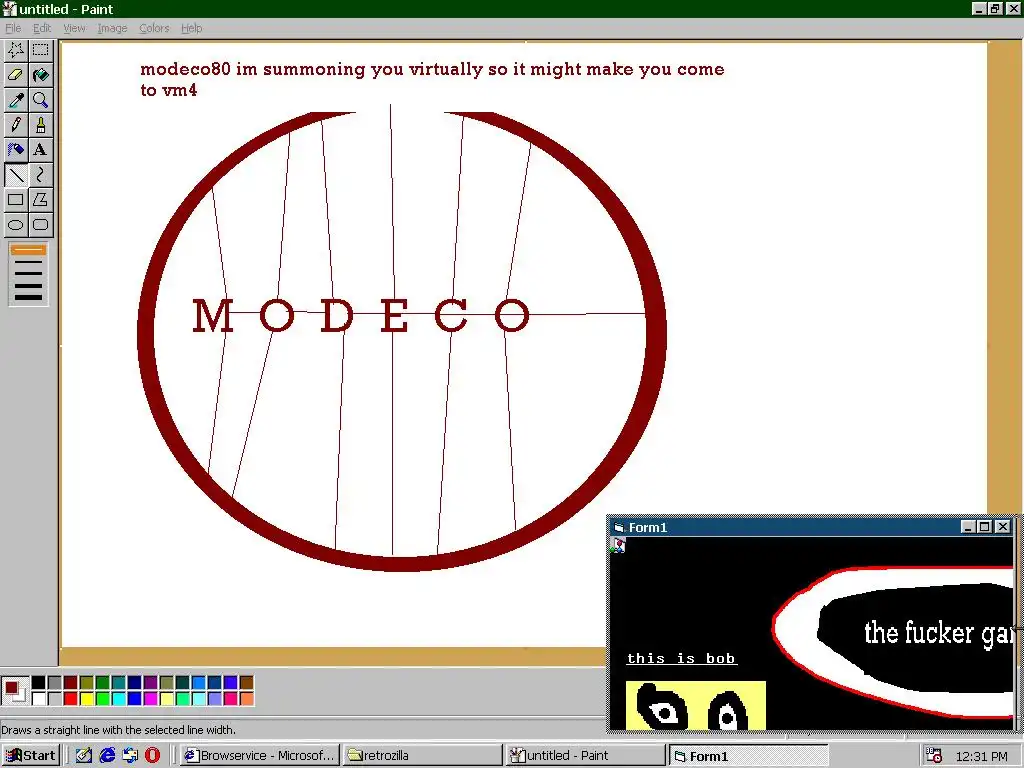The width and height of the screenshot is (1024, 768).
Task: Select the magenta color swatch
Action: 150,699
